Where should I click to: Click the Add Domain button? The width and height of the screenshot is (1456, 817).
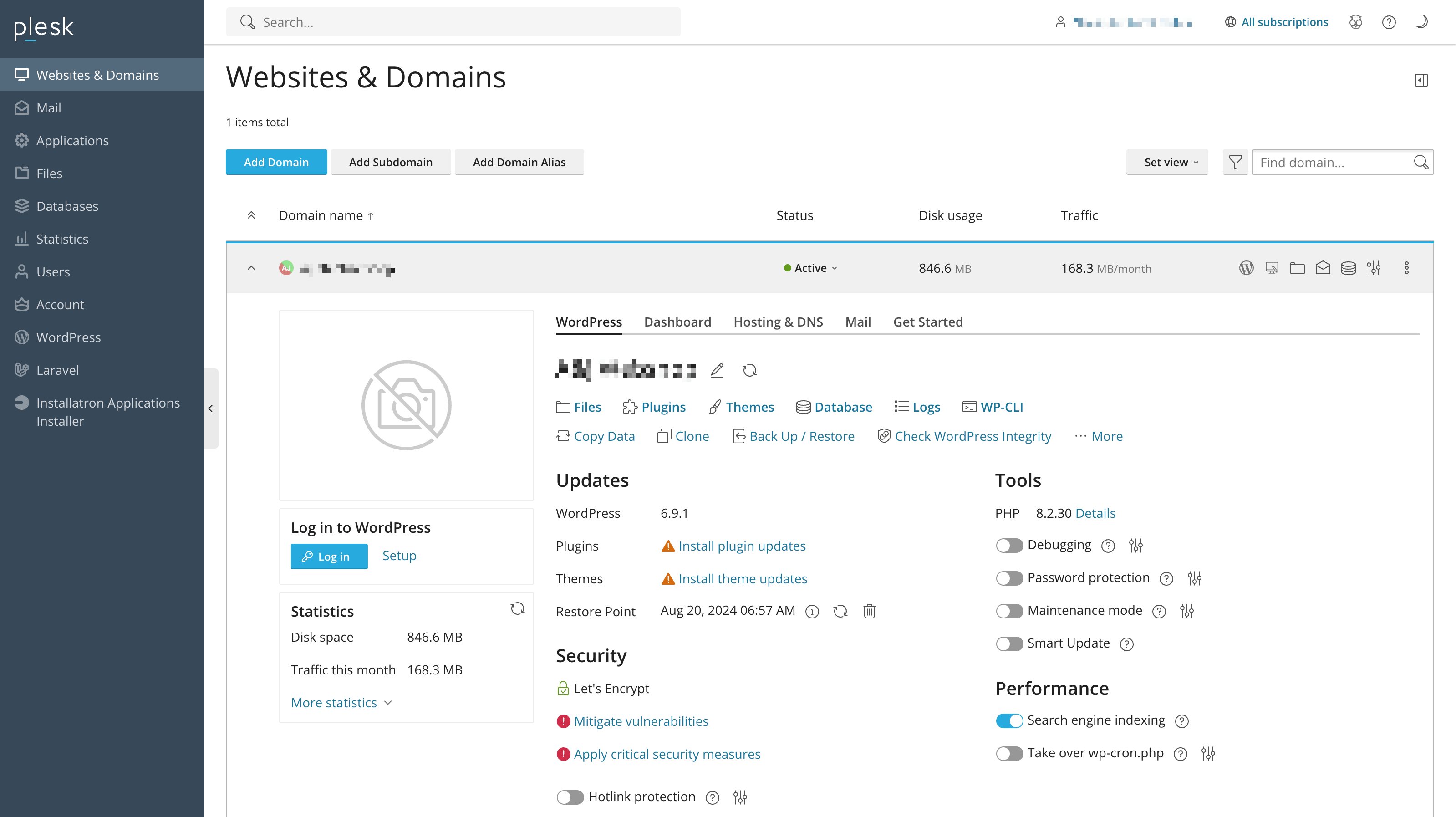click(276, 162)
